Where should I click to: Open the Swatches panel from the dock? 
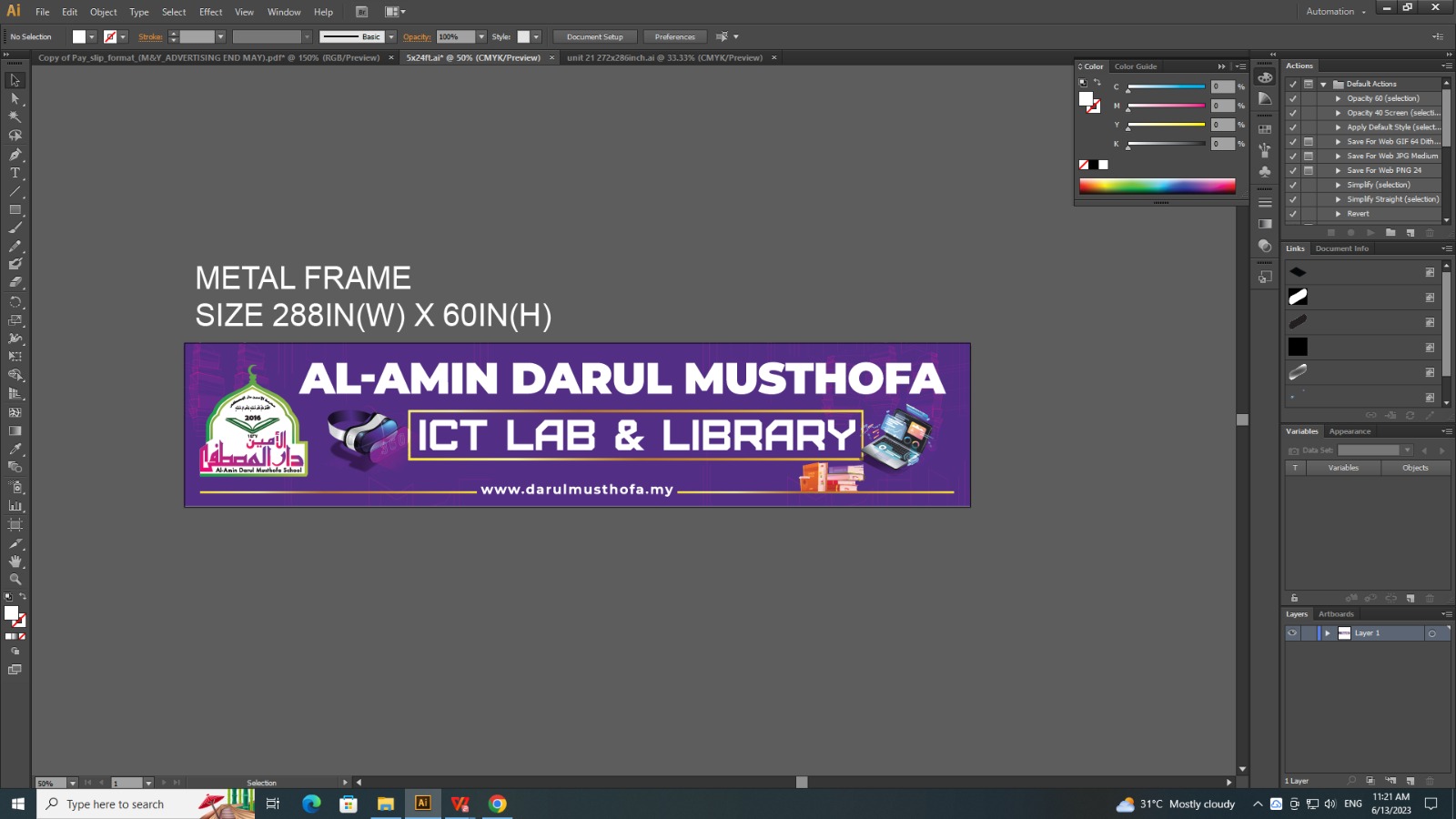(1265, 129)
